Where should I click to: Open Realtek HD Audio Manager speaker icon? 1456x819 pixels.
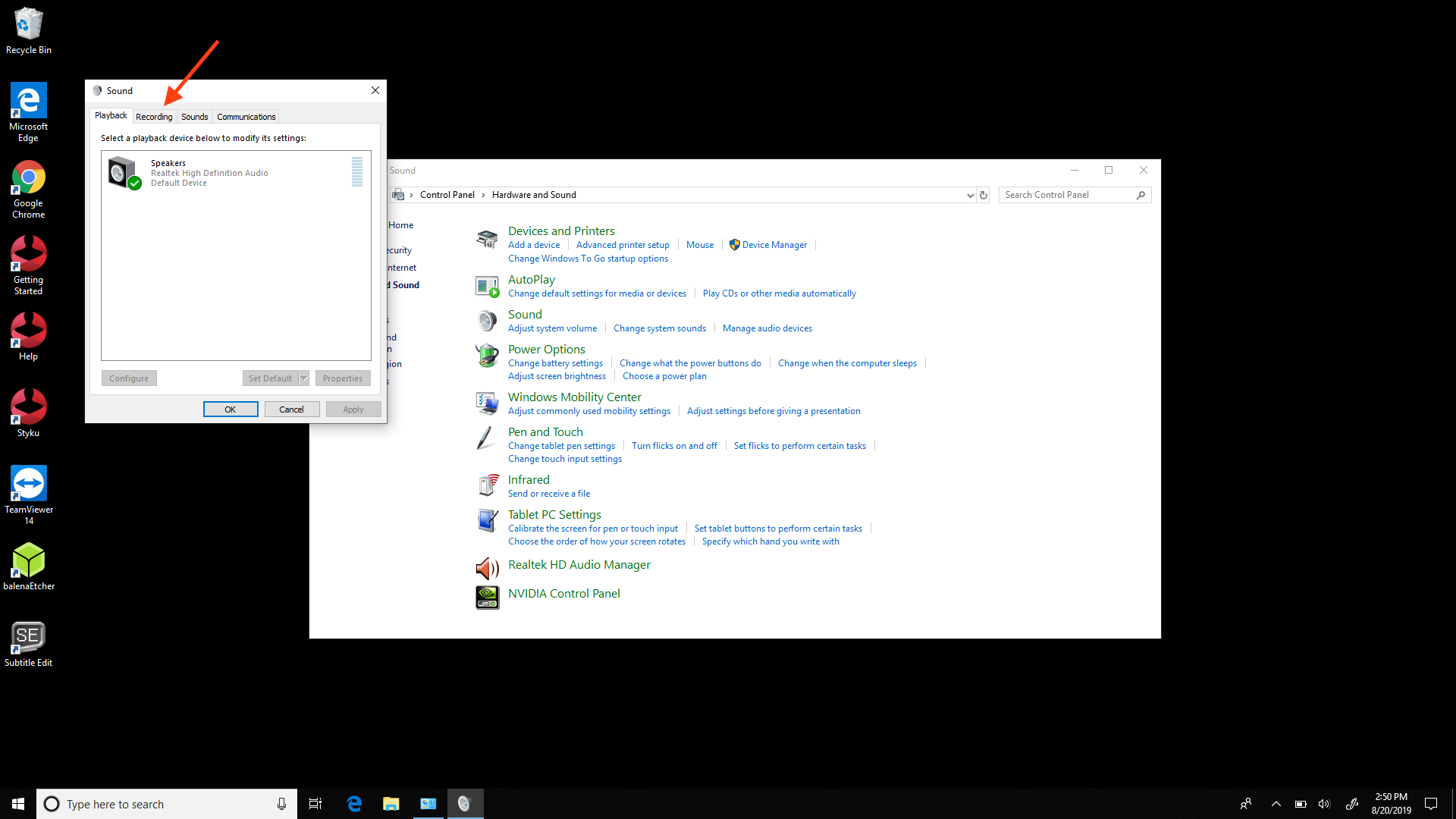click(487, 568)
